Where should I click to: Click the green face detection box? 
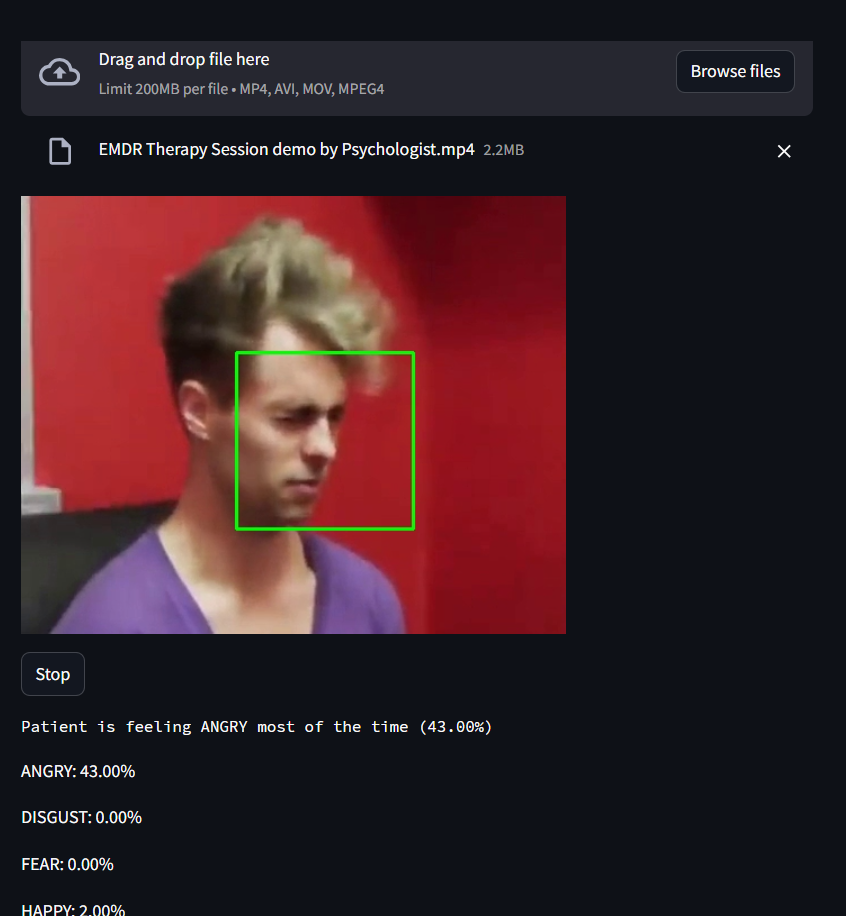tap(325, 441)
